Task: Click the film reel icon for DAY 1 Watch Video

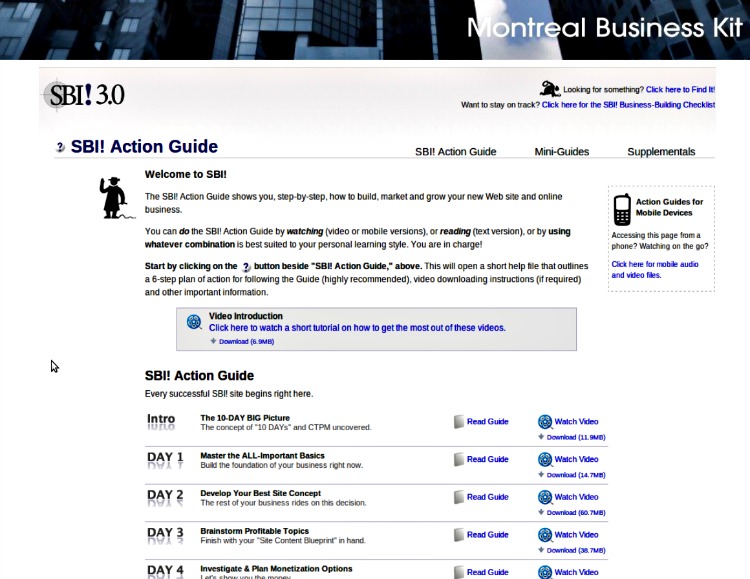Action: (x=545, y=459)
